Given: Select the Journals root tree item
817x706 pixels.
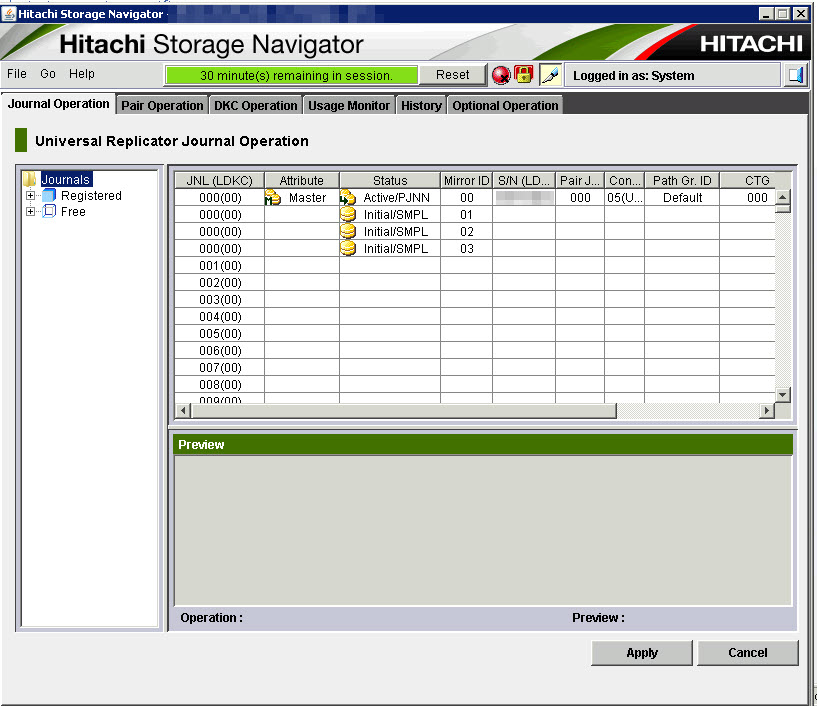Looking at the screenshot, I should (x=66, y=179).
